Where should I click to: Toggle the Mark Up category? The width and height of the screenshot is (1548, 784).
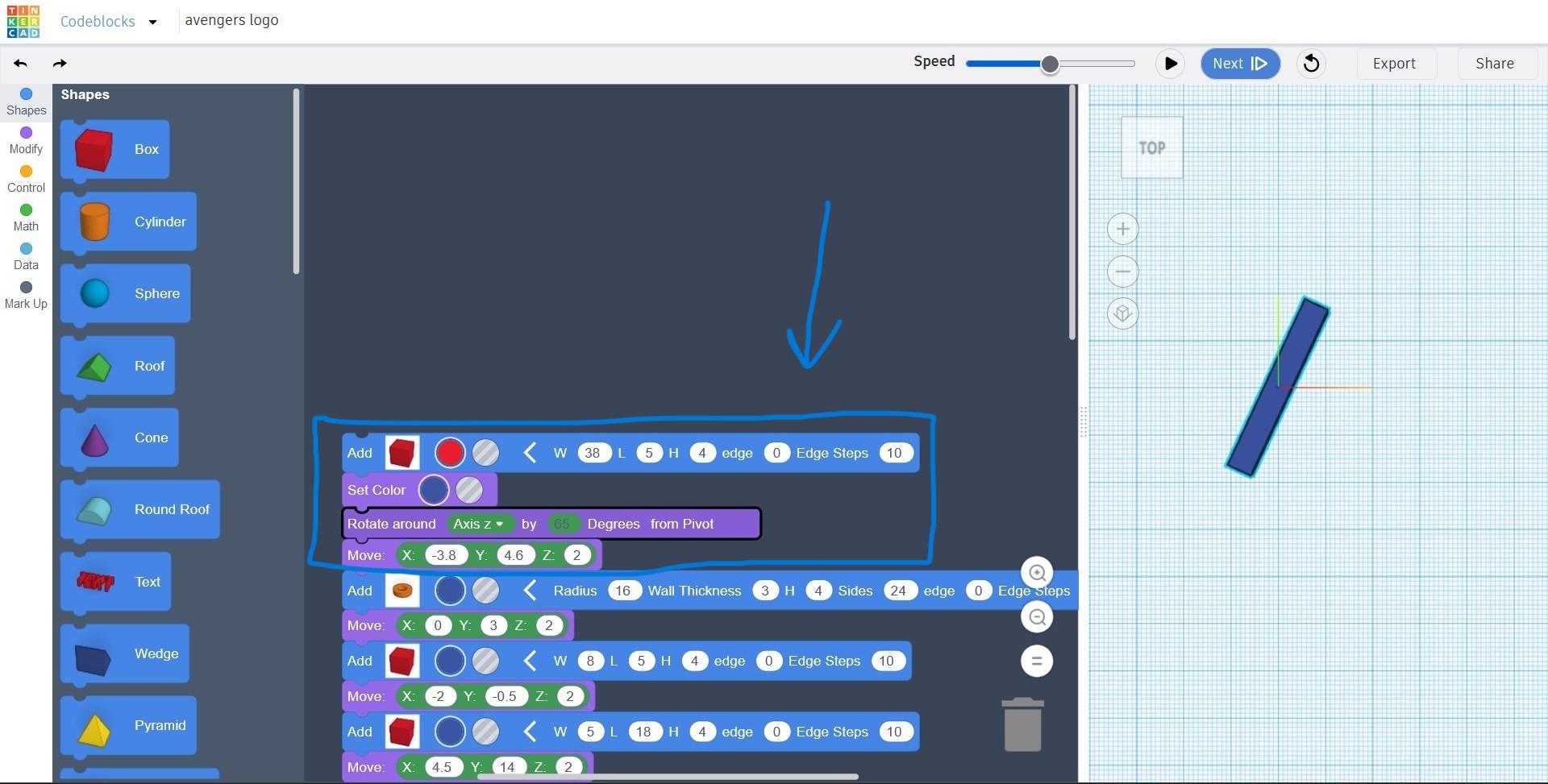point(25,295)
